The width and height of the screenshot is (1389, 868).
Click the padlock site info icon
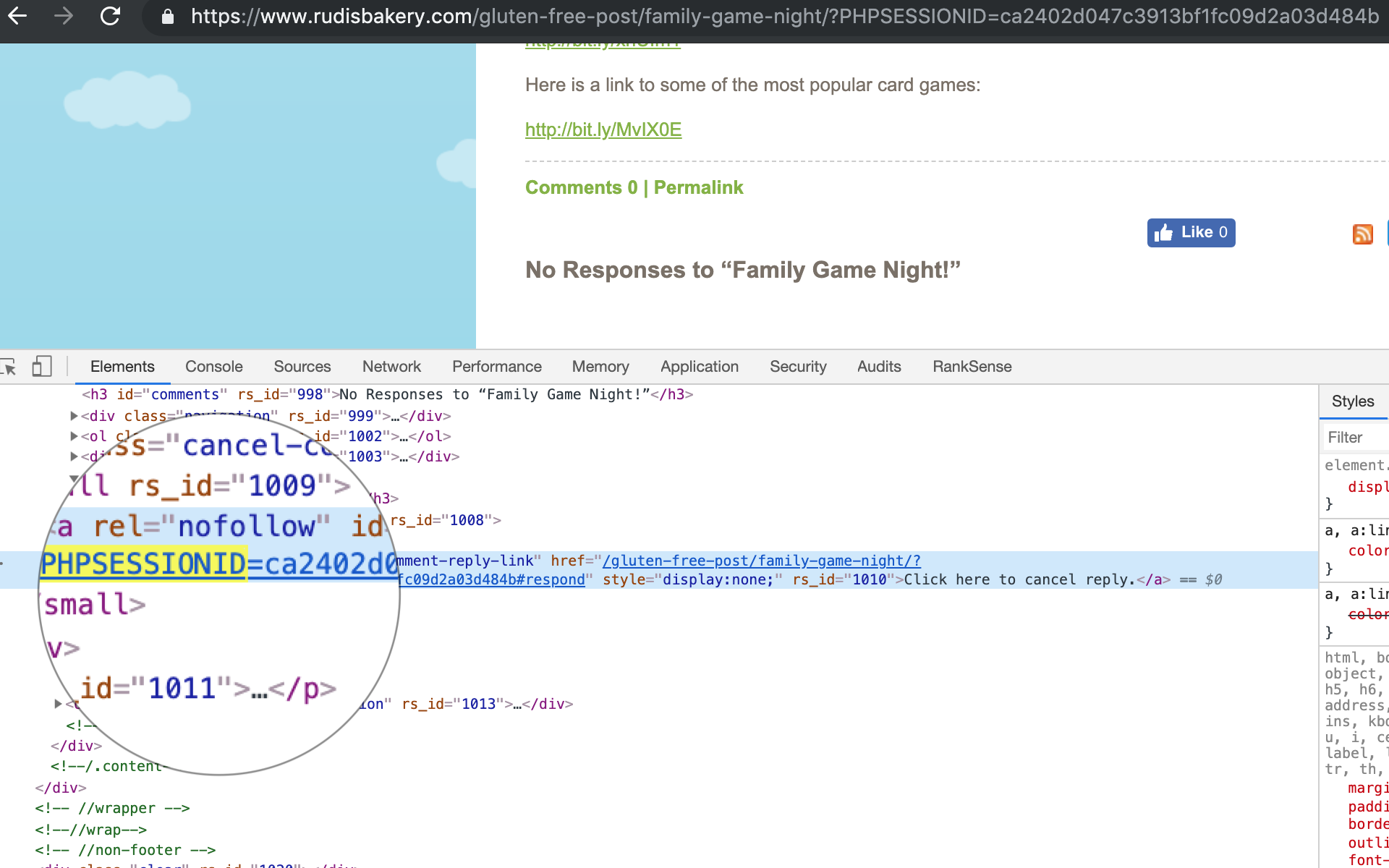pyautogui.click(x=168, y=17)
